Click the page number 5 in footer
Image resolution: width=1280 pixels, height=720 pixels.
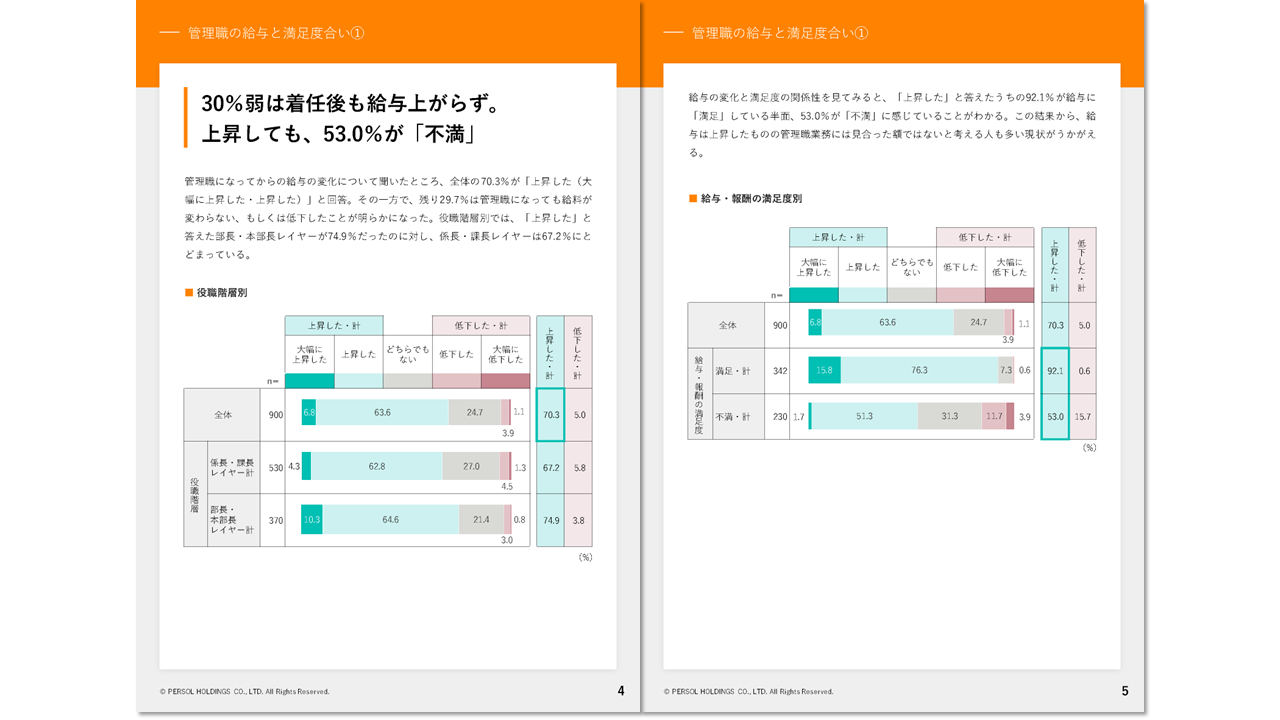(x=1125, y=691)
